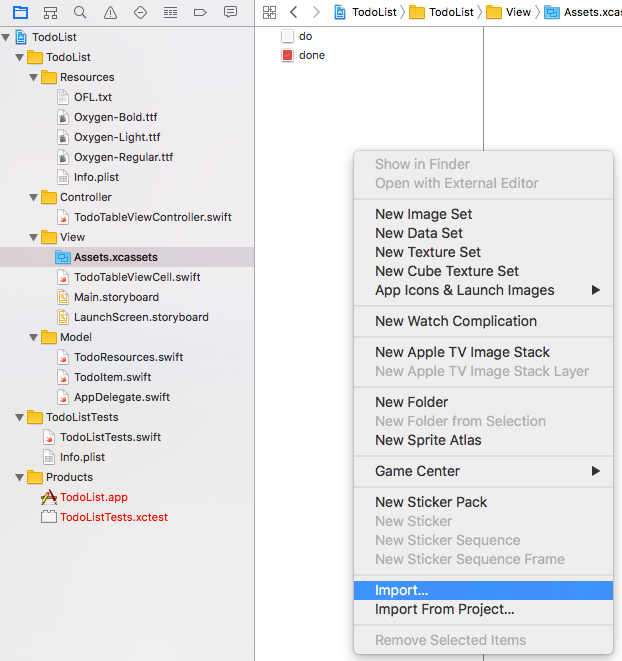
Task: Collapse the TodoListTests group
Action: coord(21,417)
